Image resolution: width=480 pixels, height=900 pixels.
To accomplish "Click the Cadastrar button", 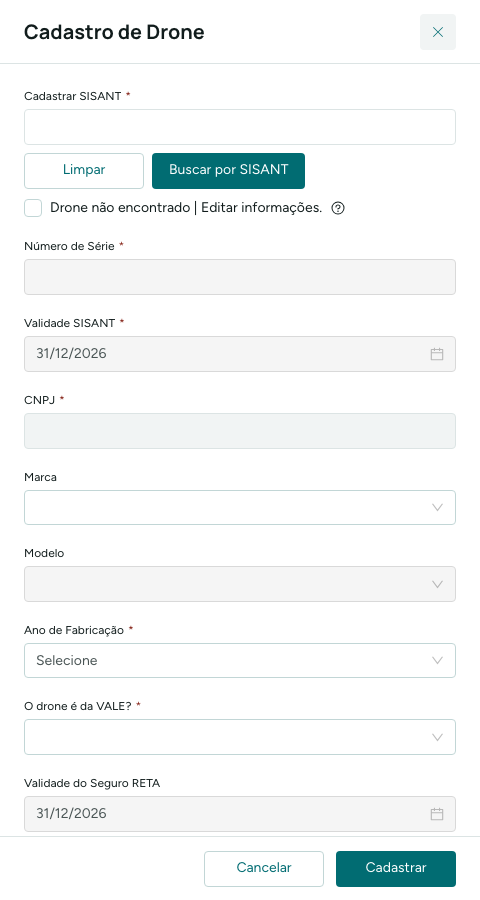I will pyautogui.click(x=396, y=869).
